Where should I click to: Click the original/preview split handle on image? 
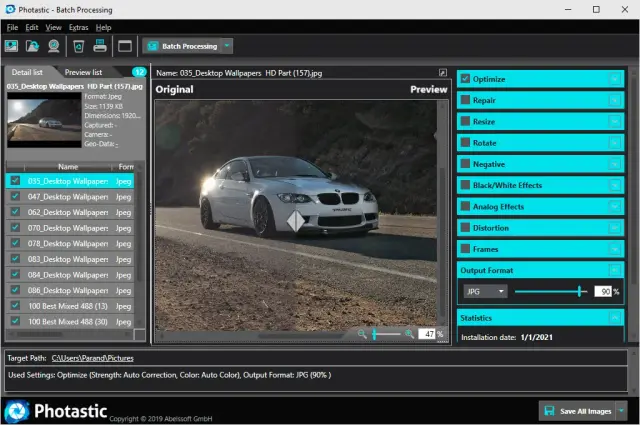(x=296, y=221)
